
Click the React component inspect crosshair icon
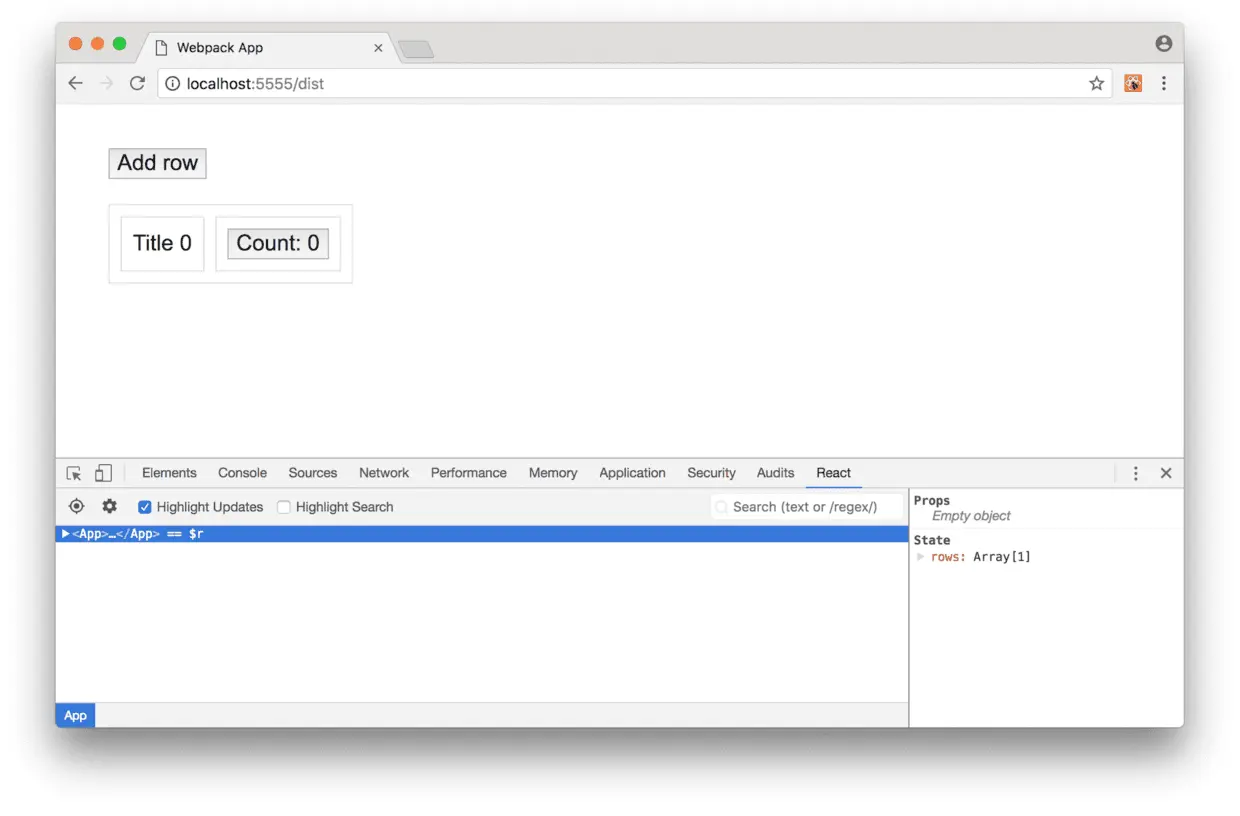(x=76, y=506)
